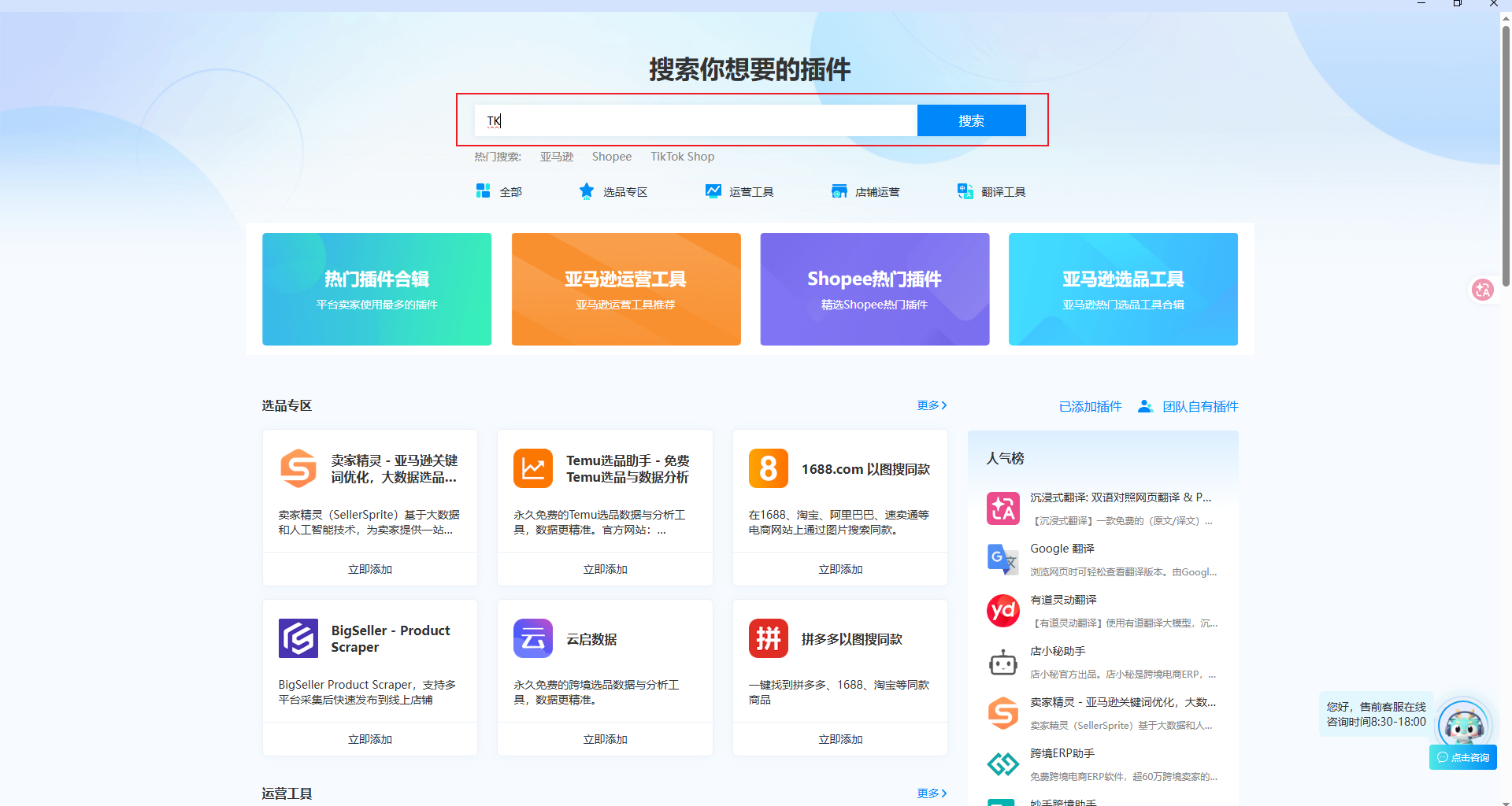Click the 沉浸式翻译 icon in 人气榜
The height and width of the screenshot is (806, 1512).
[x=1003, y=508]
